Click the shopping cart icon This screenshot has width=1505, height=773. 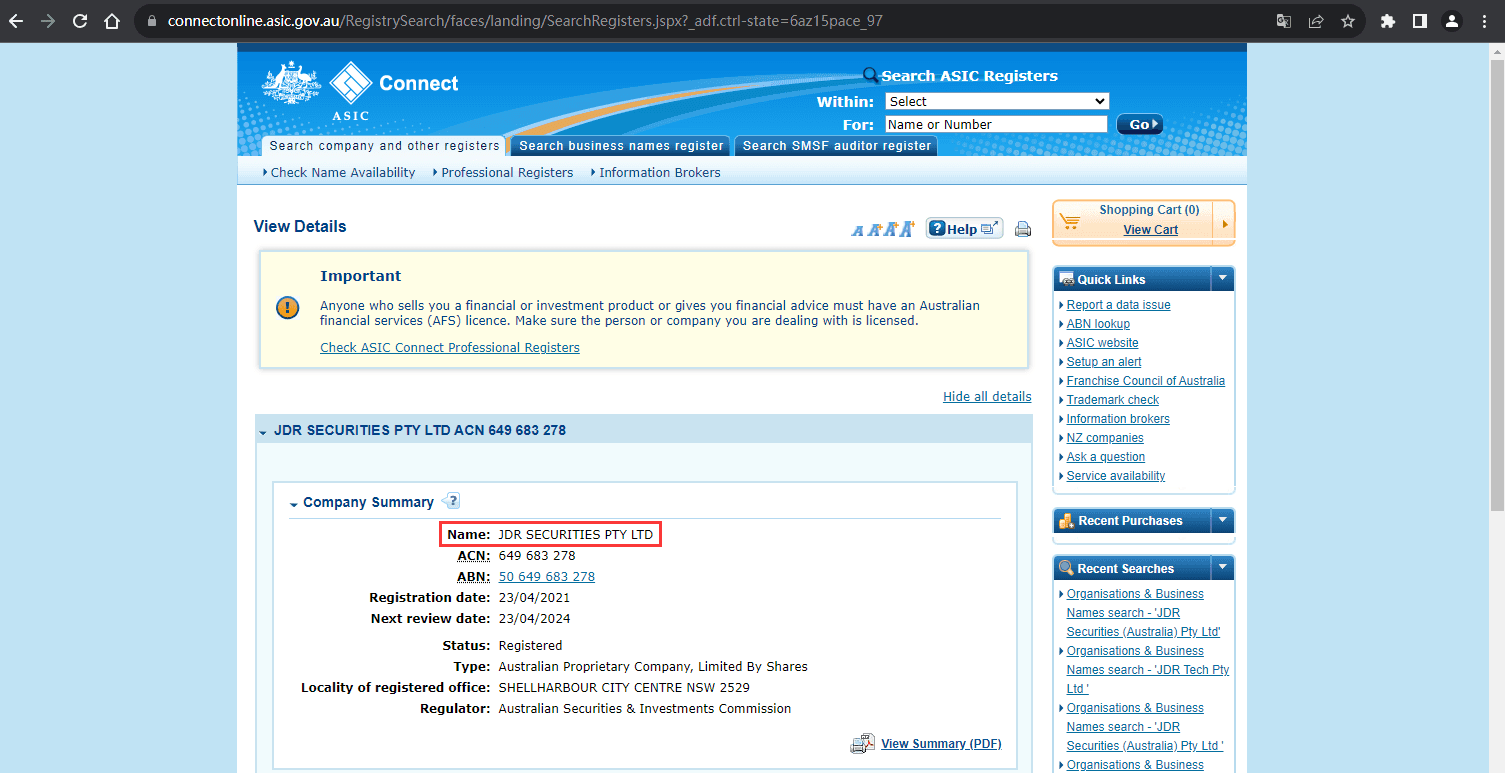click(1069, 221)
